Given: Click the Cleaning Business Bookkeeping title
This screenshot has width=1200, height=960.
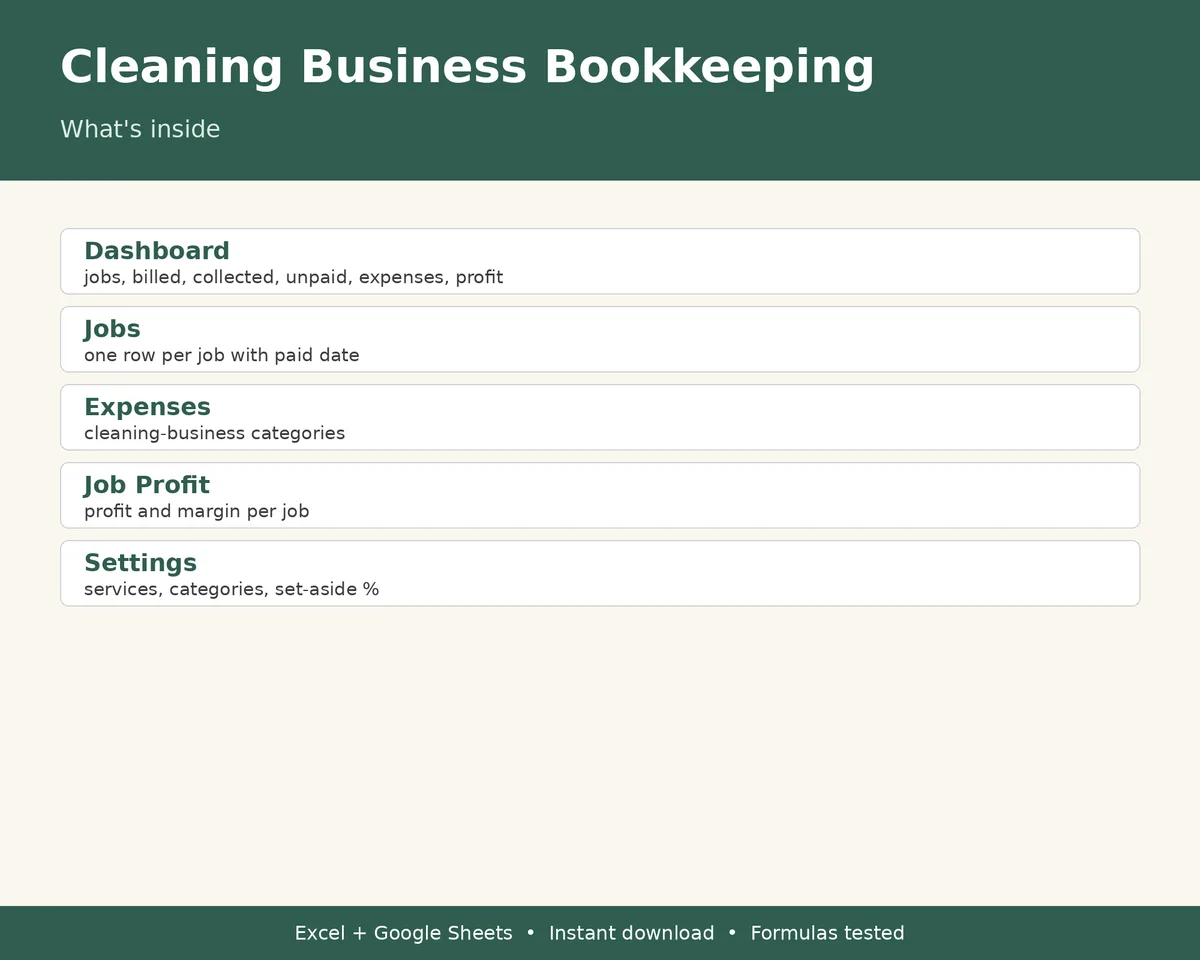Looking at the screenshot, I should tap(467, 68).
